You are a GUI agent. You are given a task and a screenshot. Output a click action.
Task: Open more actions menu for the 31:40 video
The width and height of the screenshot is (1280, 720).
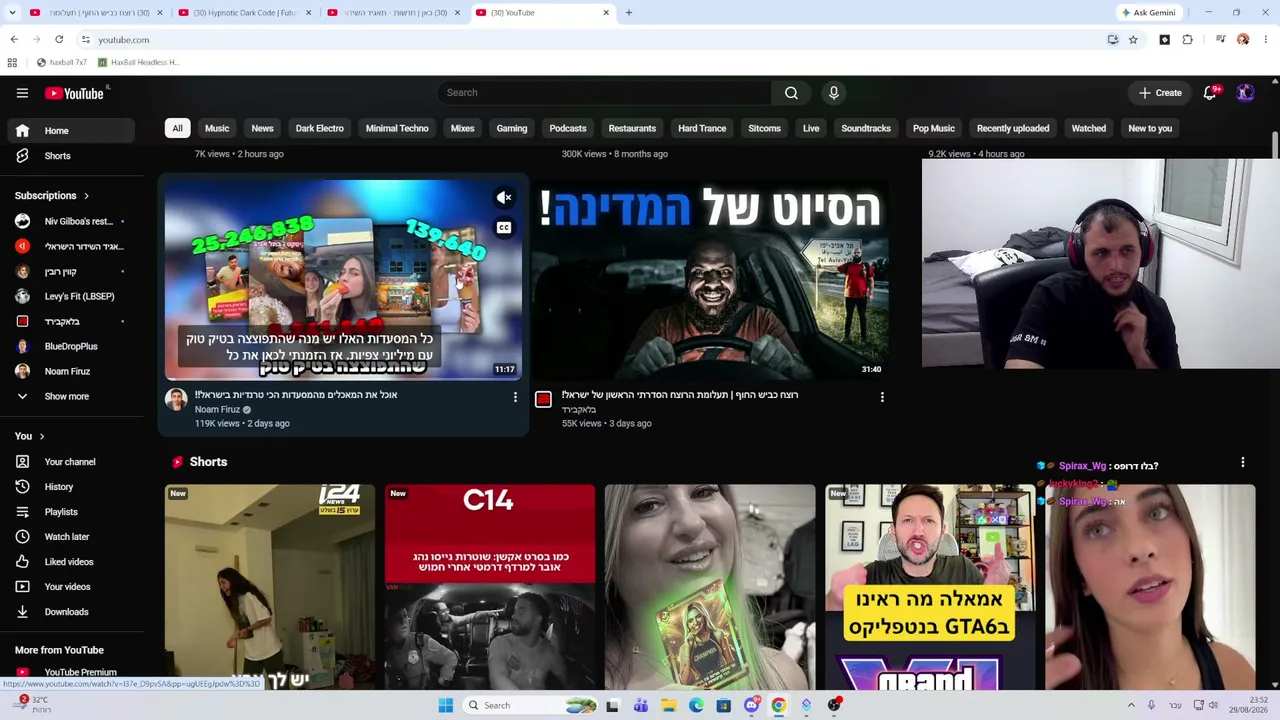click(x=882, y=398)
